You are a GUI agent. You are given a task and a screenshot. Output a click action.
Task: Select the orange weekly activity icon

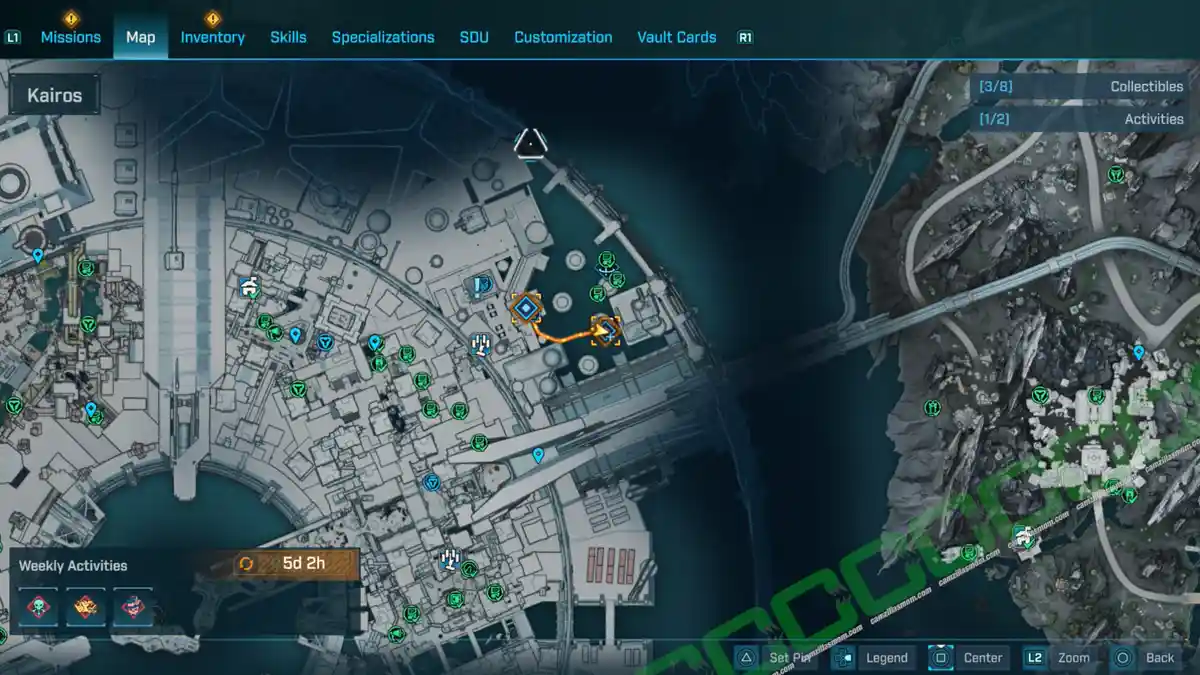(86, 607)
